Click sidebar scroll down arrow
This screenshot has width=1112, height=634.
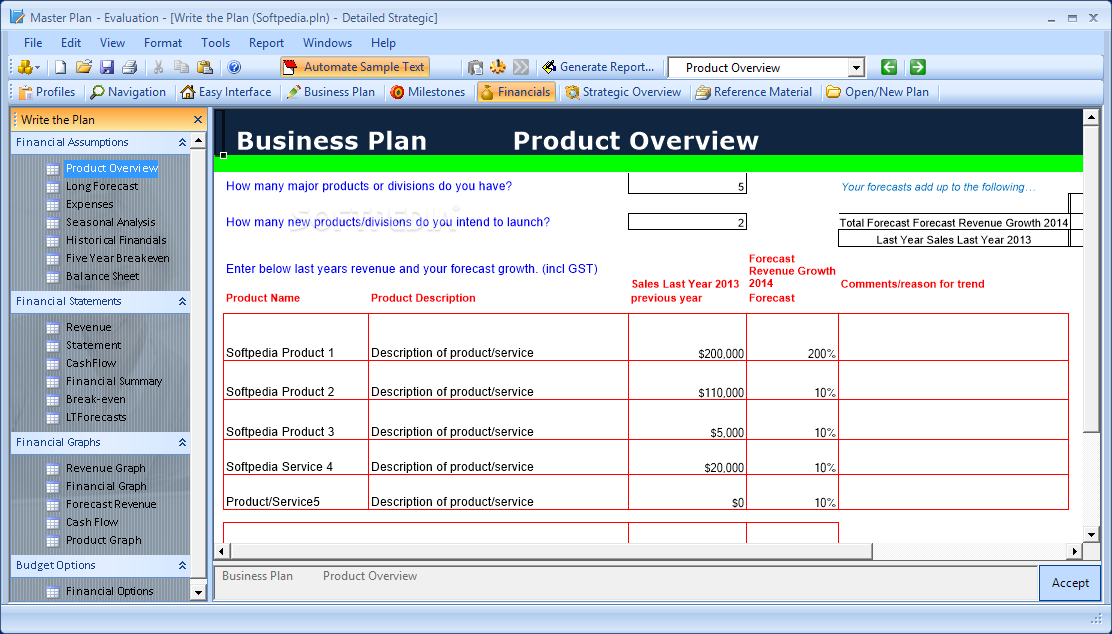(x=198, y=592)
